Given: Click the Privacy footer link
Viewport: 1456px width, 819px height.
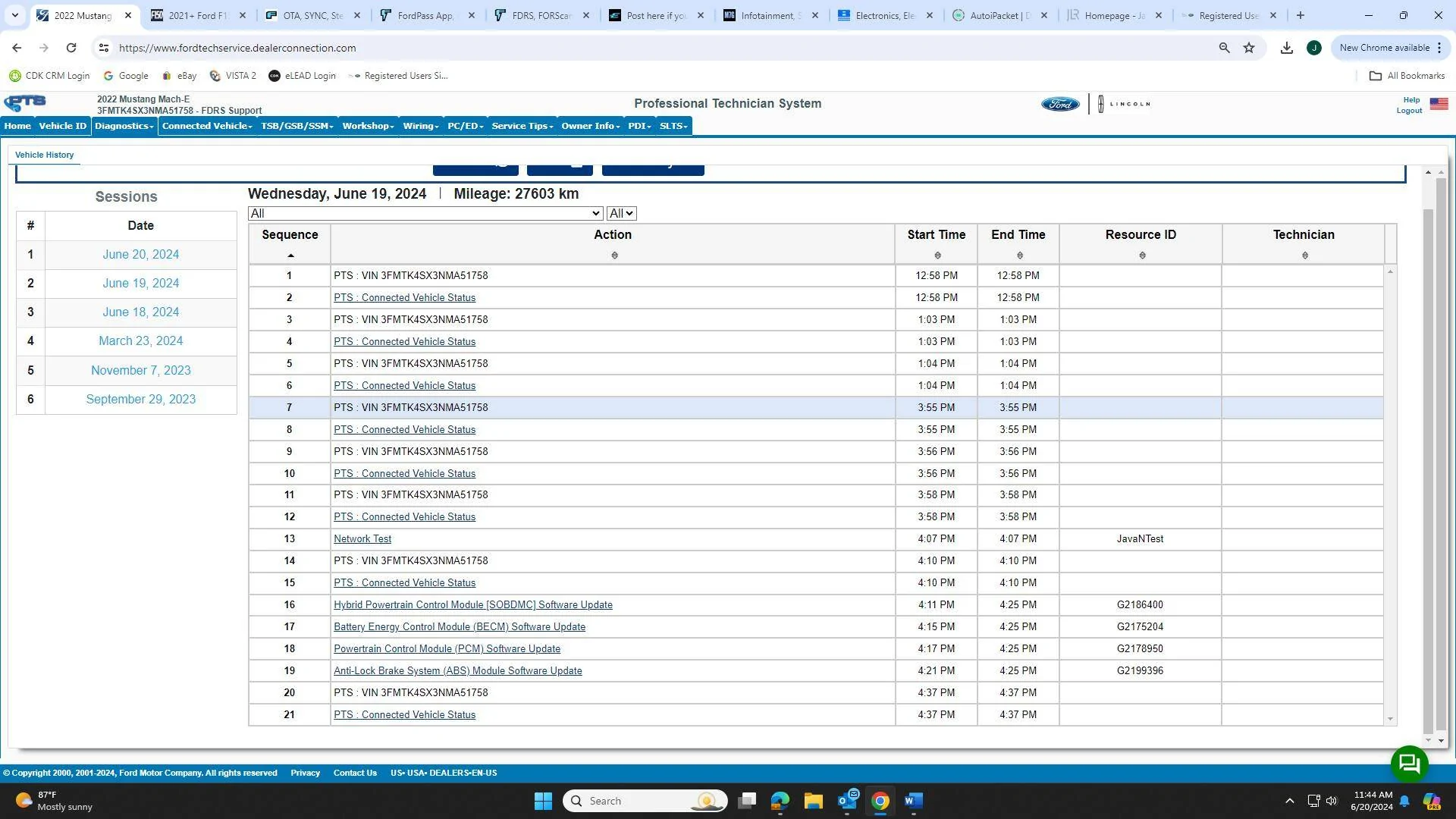Looking at the screenshot, I should click(x=306, y=773).
